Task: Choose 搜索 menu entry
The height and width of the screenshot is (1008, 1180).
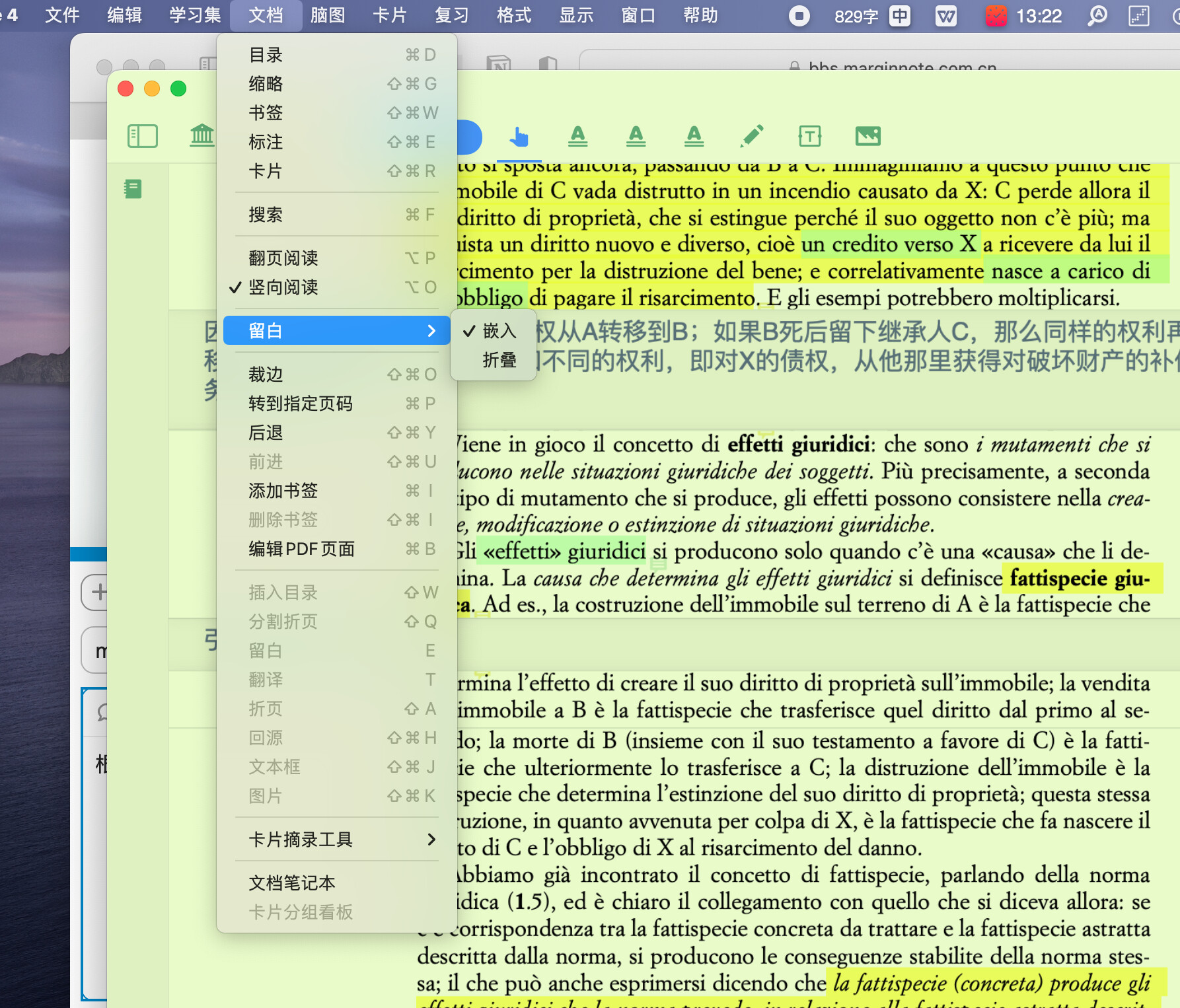Action: pos(337,215)
